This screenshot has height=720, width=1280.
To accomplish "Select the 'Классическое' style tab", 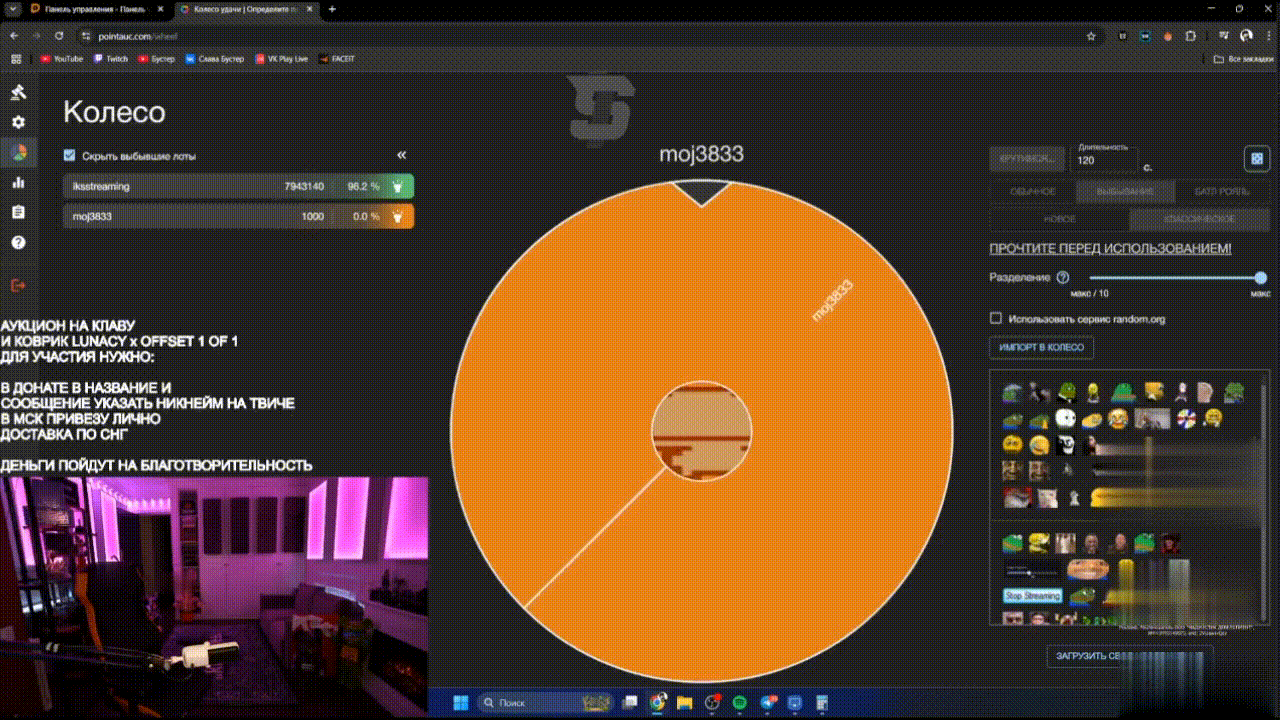I will click(x=1199, y=219).
